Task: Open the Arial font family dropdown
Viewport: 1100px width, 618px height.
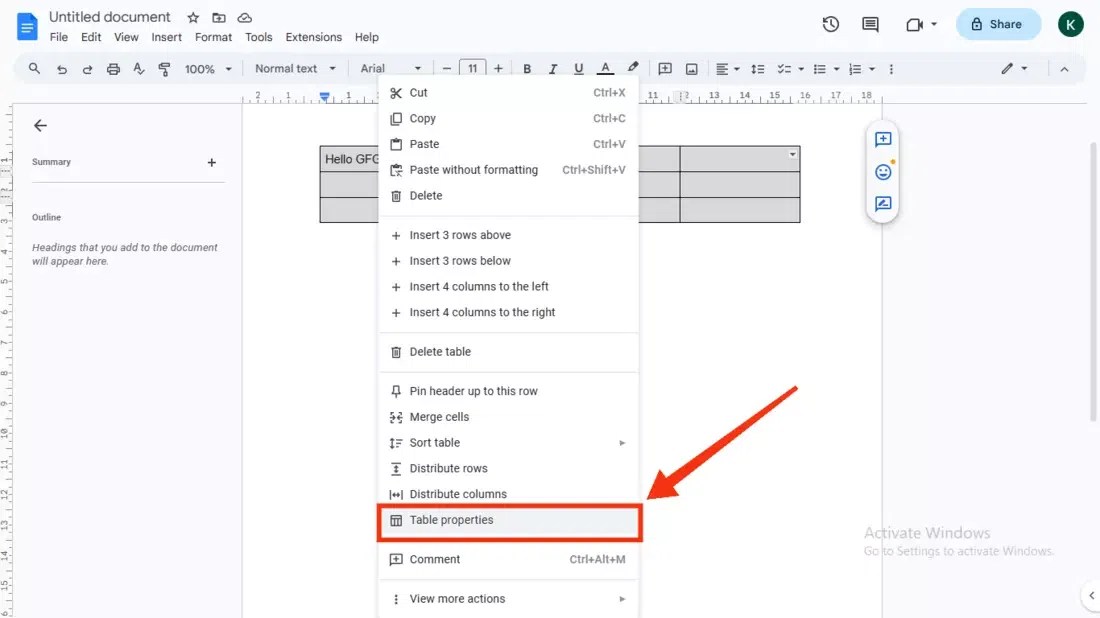Action: point(390,68)
